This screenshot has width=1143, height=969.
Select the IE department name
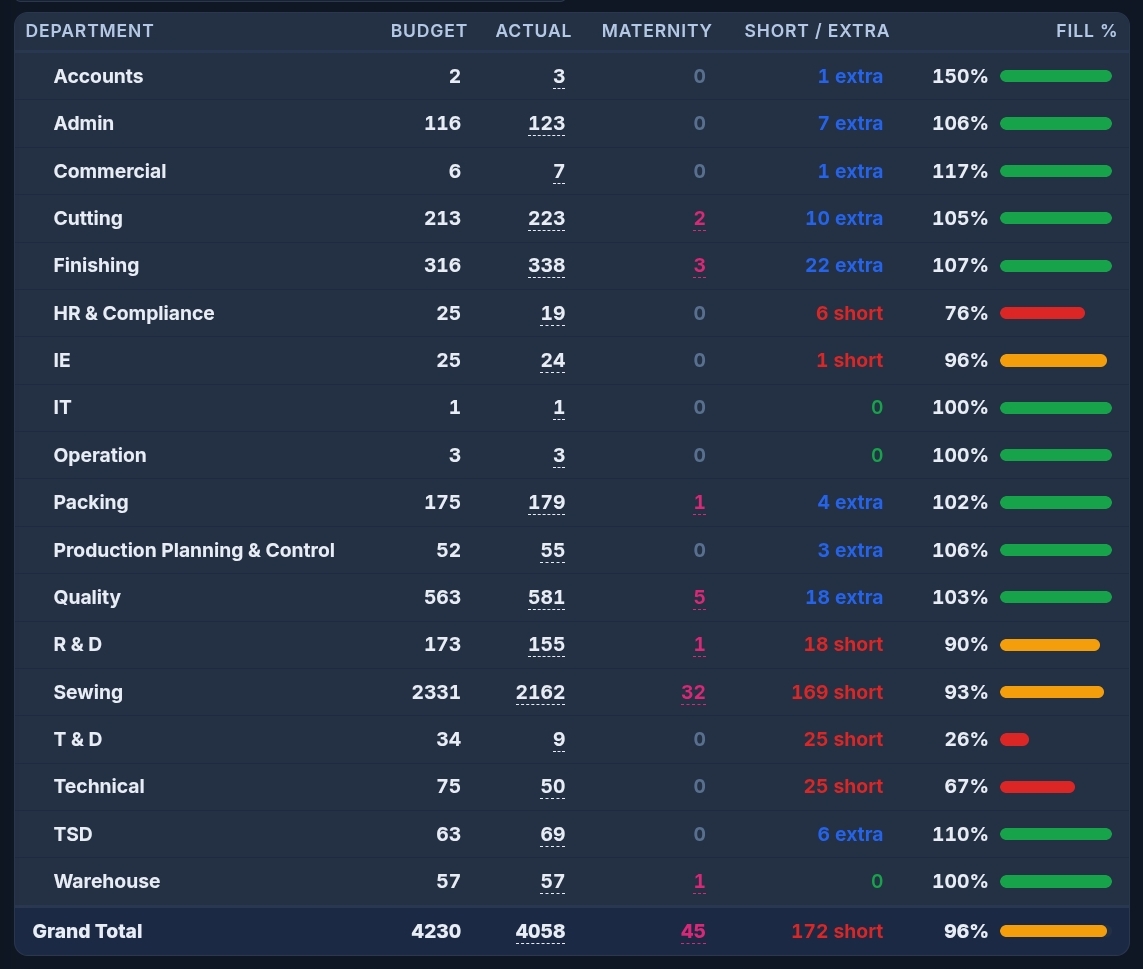[x=62, y=360]
